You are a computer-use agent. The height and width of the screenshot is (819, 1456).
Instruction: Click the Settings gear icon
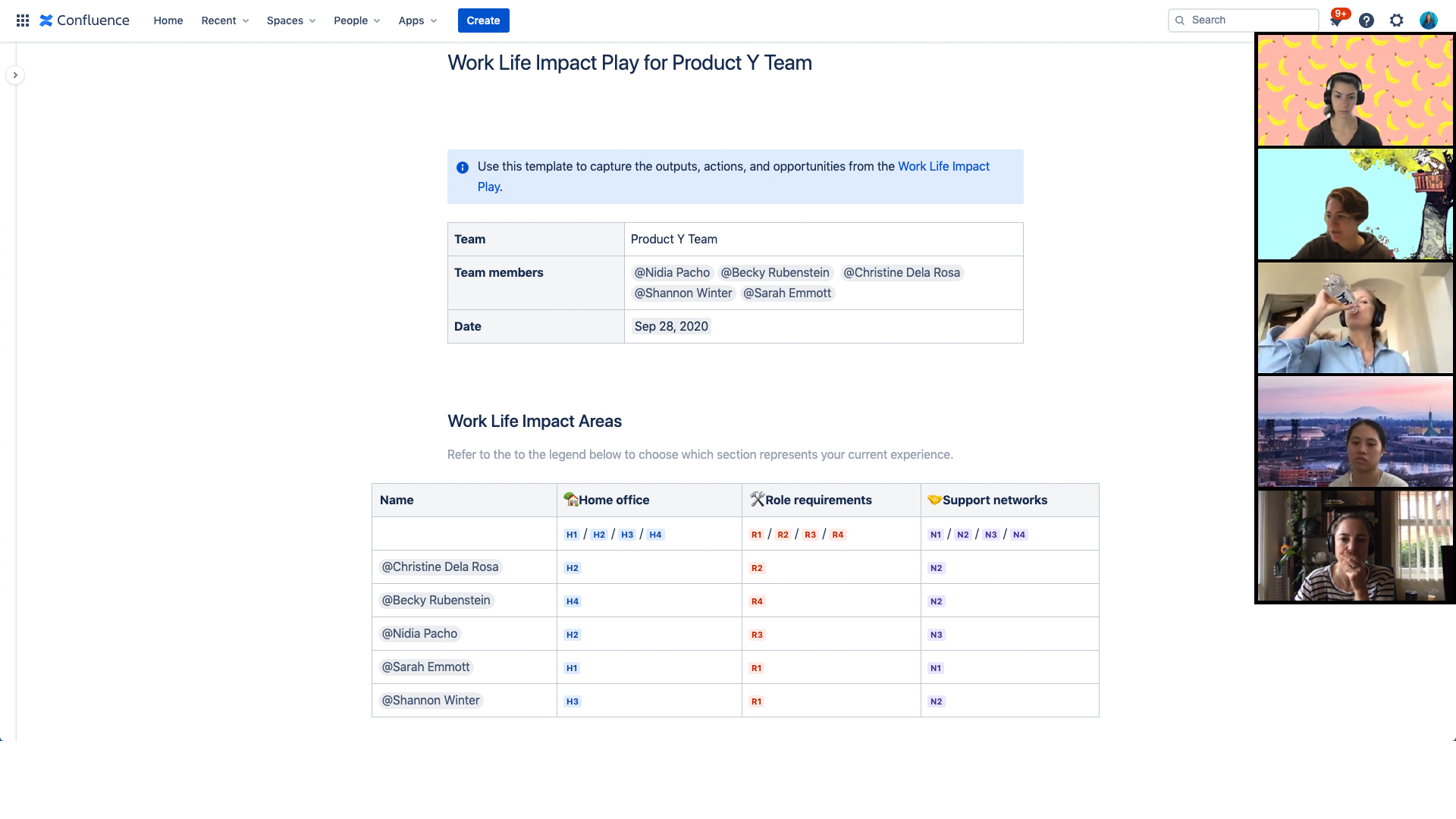tap(1397, 20)
